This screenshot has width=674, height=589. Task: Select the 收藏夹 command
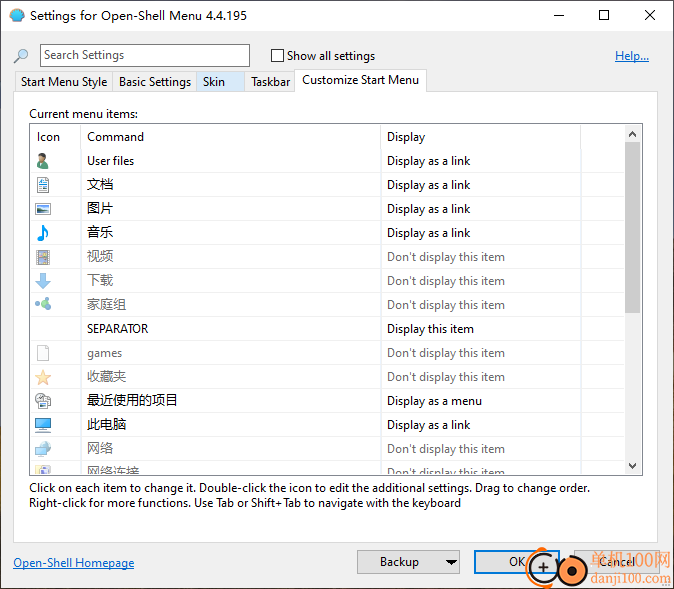[x=107, y=377]
